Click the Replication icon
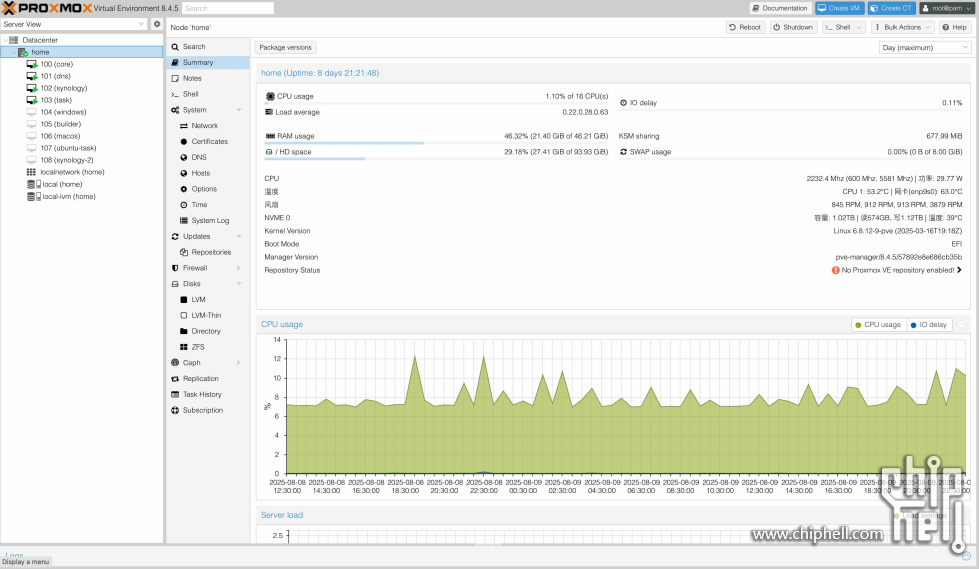Screen dimensions: 979x569 [x=175, y=379]
